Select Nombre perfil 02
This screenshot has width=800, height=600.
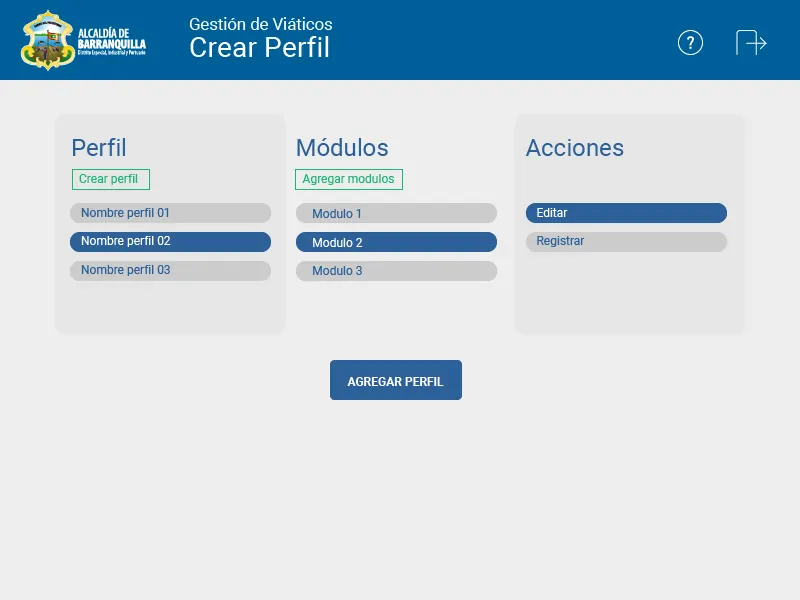[x=170, y=242]
